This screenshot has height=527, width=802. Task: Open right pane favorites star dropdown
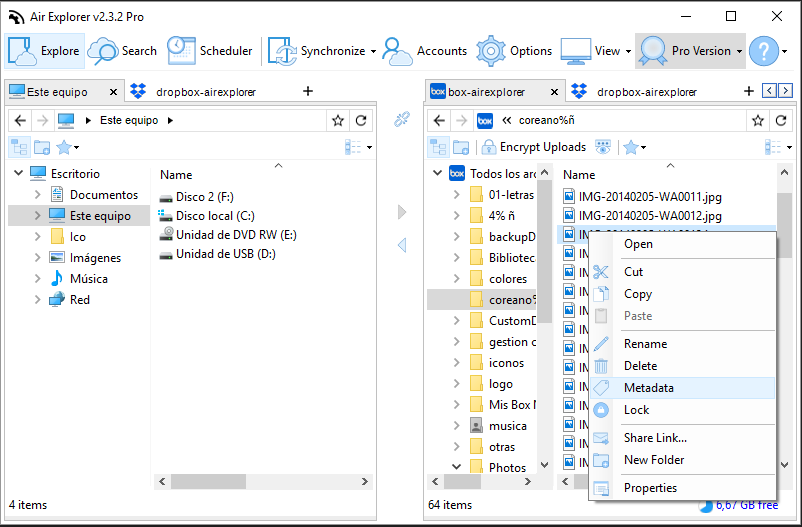click(635, 147)
